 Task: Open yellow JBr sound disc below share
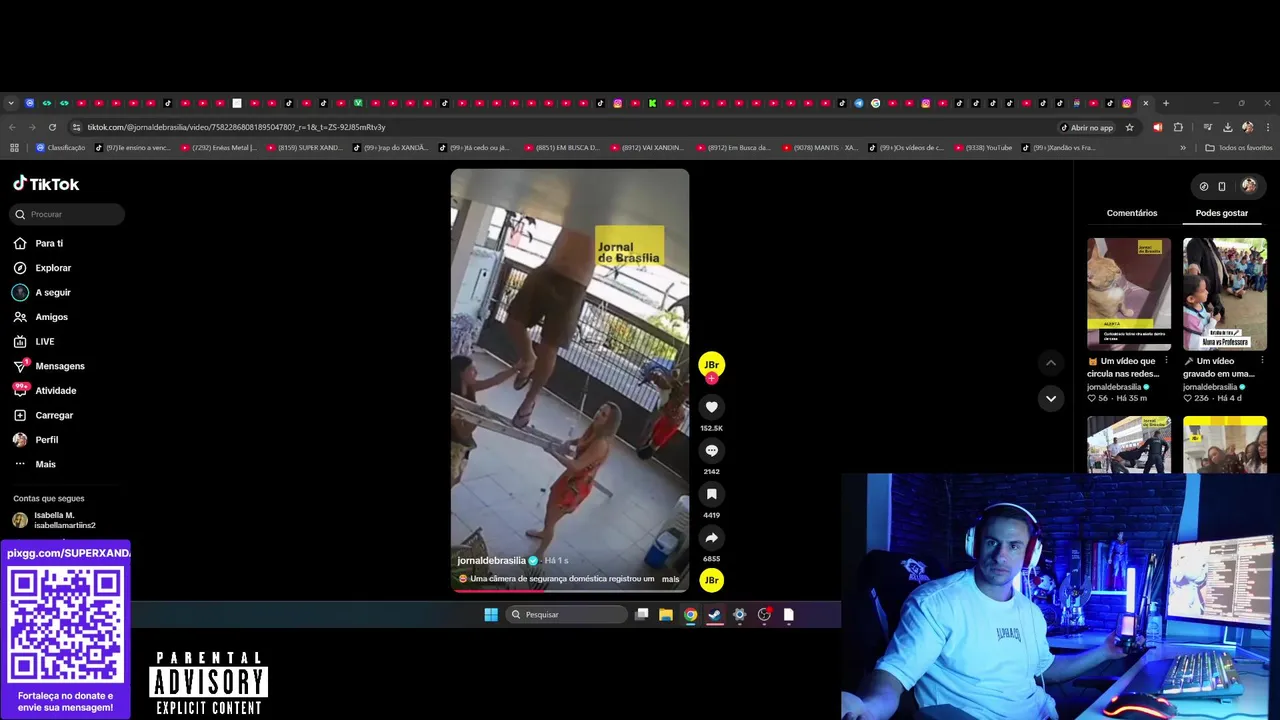click(x=711, y=580)
